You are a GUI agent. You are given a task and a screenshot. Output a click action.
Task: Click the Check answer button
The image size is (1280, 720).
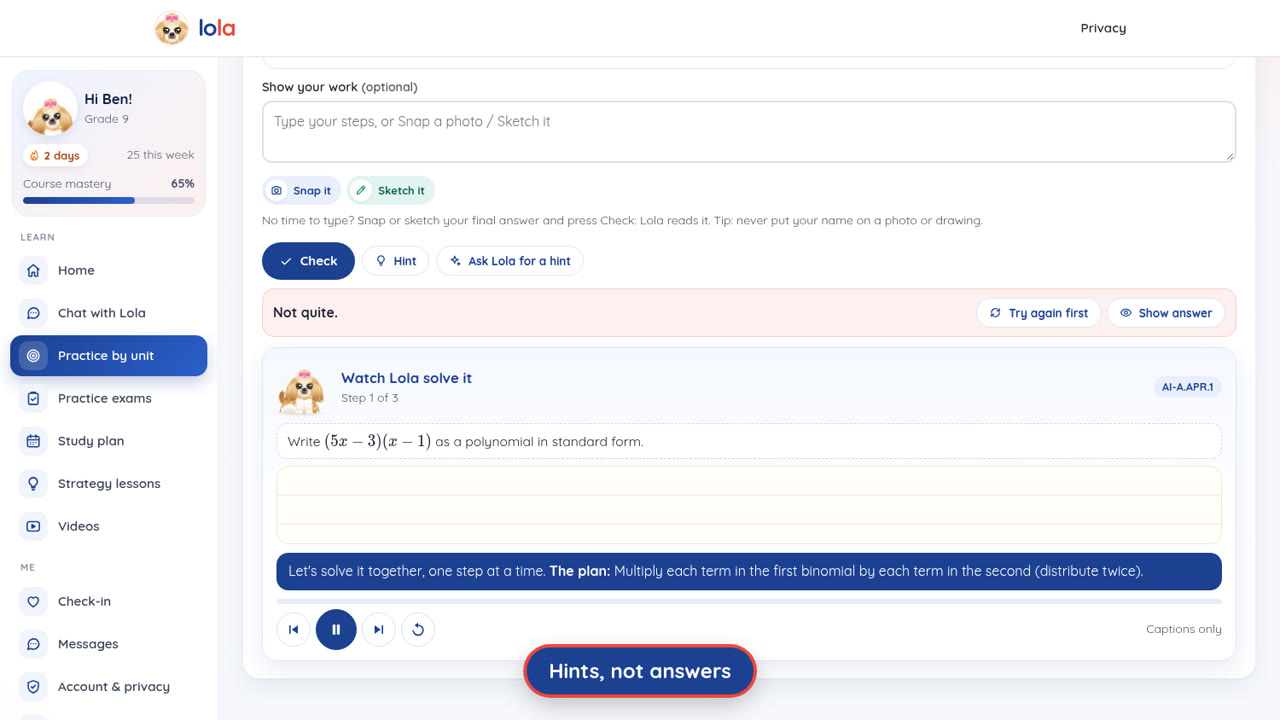(x=308, y=261)
